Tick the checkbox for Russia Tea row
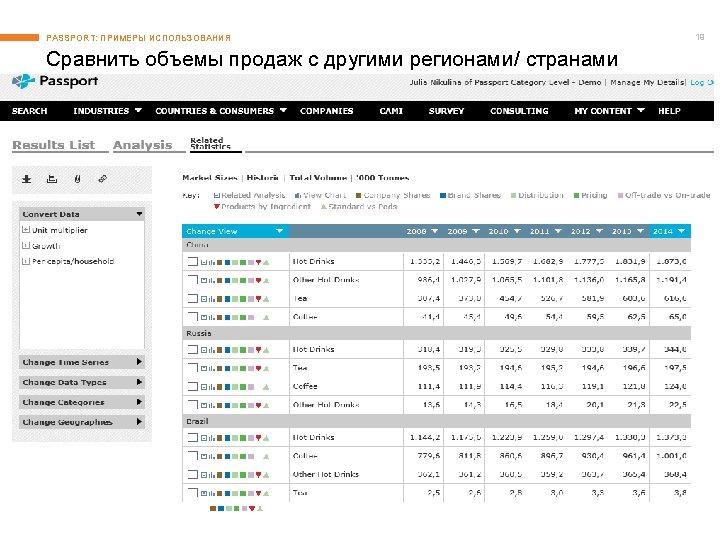720x540 pixels. 192,368
